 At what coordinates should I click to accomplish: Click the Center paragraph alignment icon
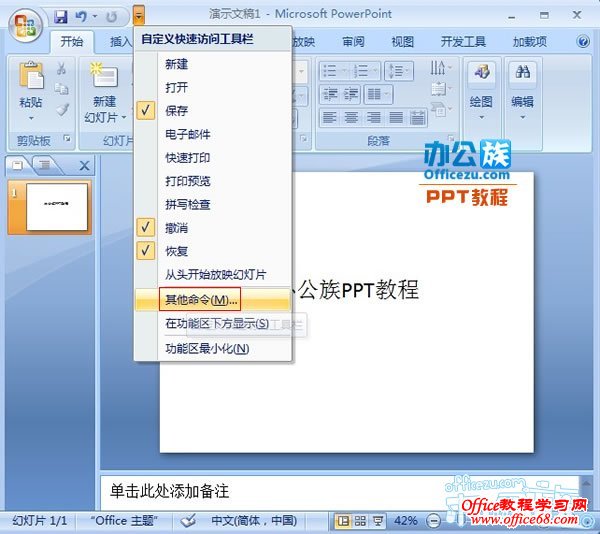click(x=351, y=117)
